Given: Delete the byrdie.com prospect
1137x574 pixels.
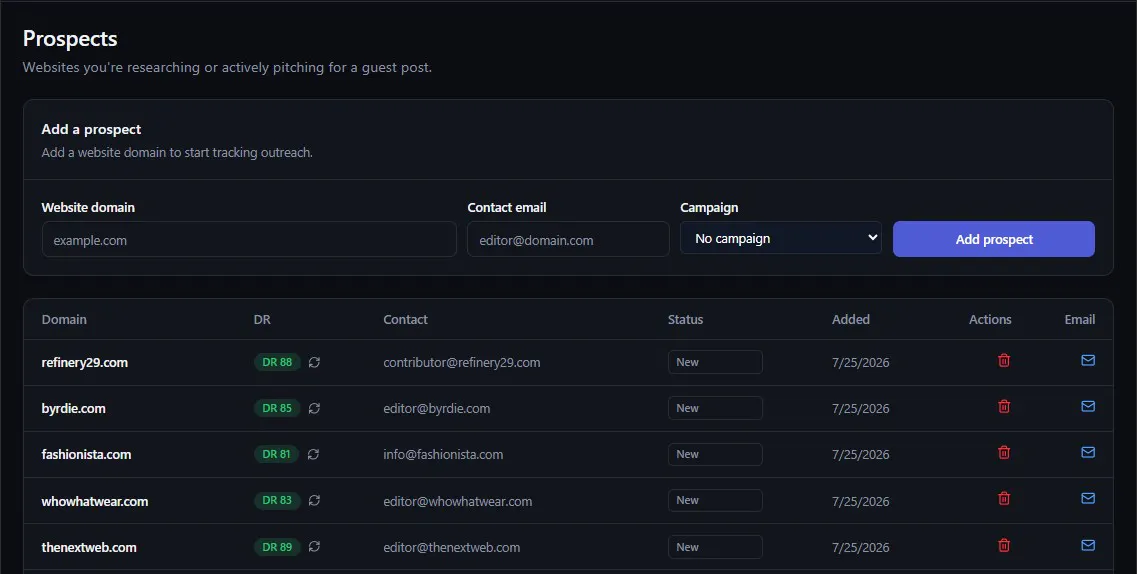Looking at the screenshot, I should [x=1004, y=407].
